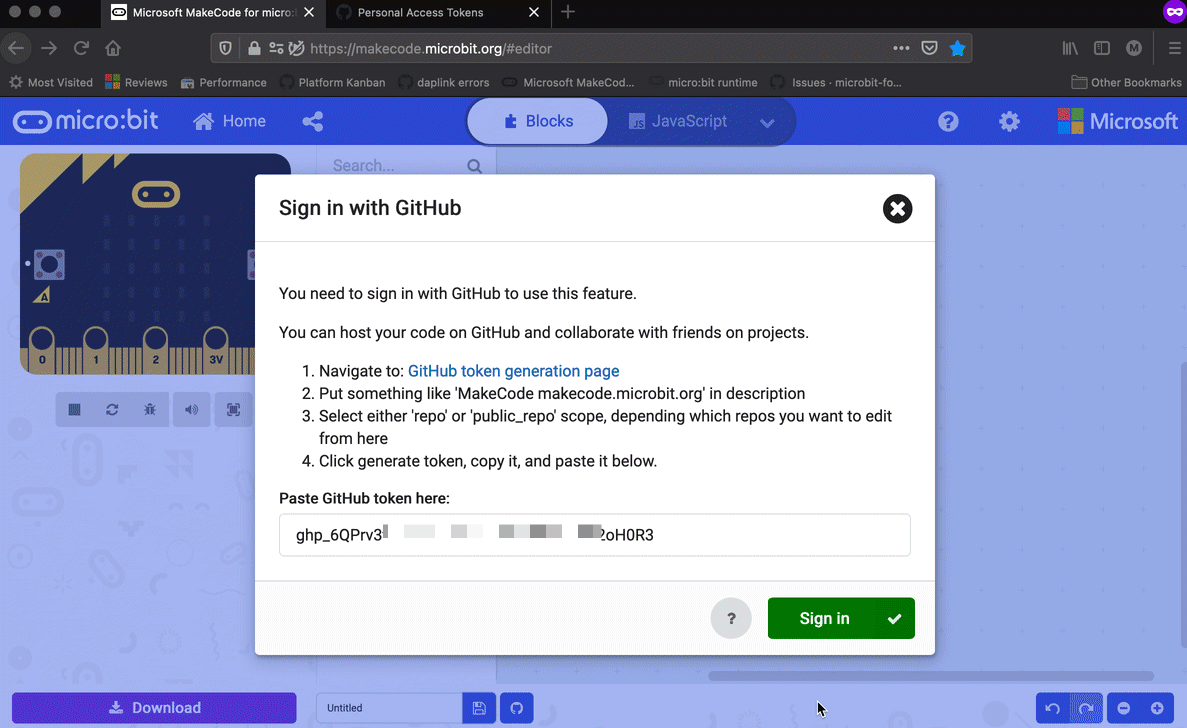Image resolution: width=1187 pixels, height=728 pixels.
Task: Expand the language dropdown next to JavaScript
Action: (x=767, y=123)
